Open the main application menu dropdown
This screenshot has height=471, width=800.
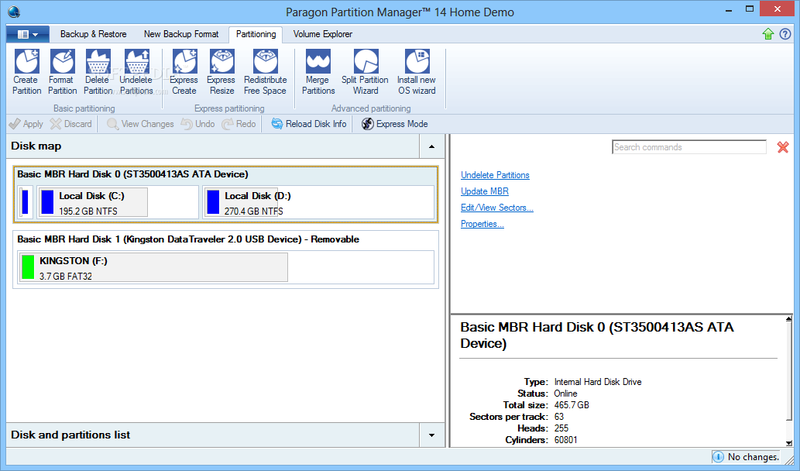(27, 34)
